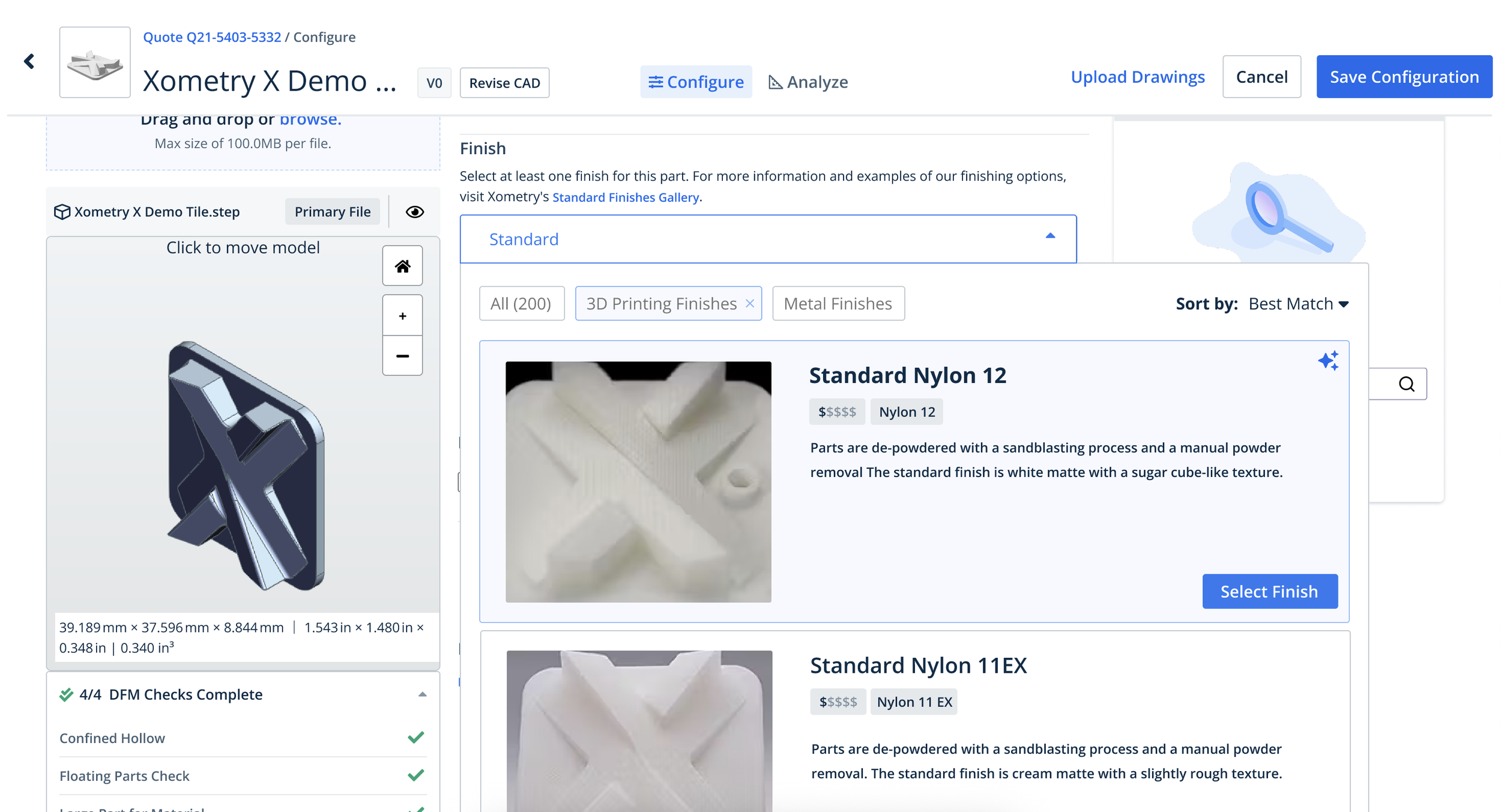Viewport: 1501px width, 812px height.
Task: Zoom in on the 3D model
Action: [x=402, y=316]
